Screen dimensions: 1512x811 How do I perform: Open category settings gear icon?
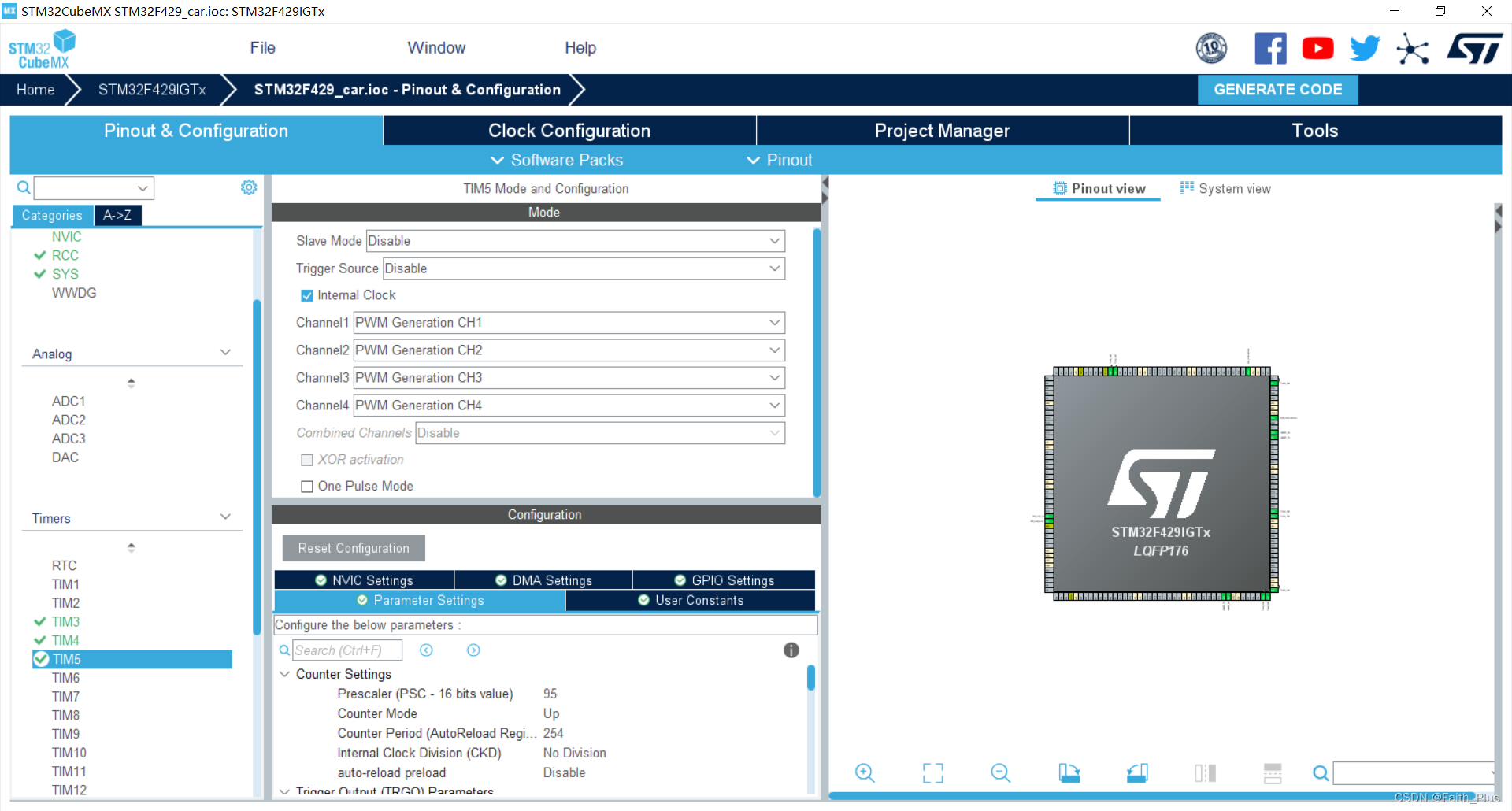point(249,187)
